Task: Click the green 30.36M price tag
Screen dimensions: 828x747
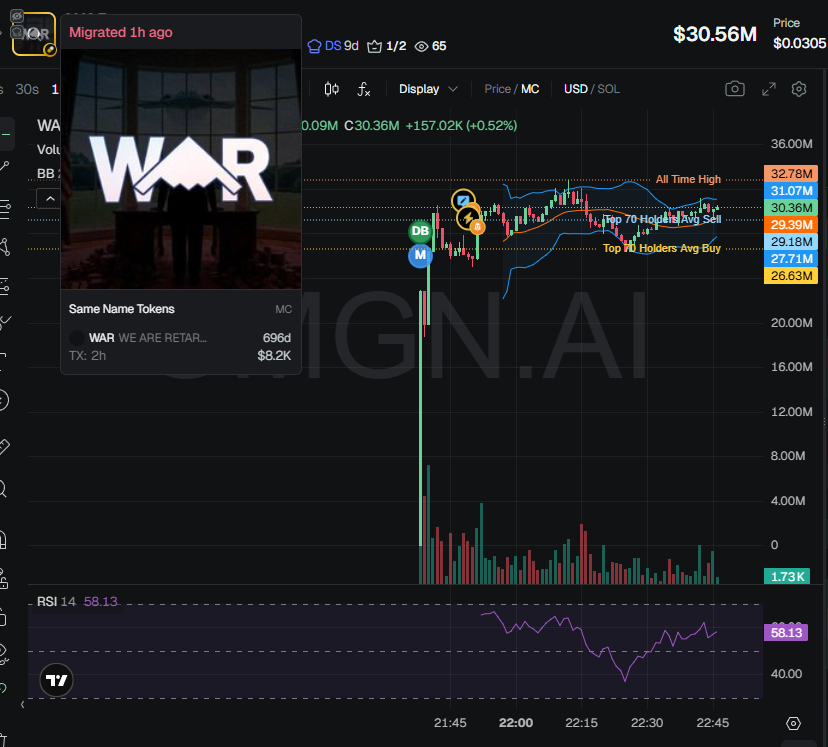Action: point(791,207)
